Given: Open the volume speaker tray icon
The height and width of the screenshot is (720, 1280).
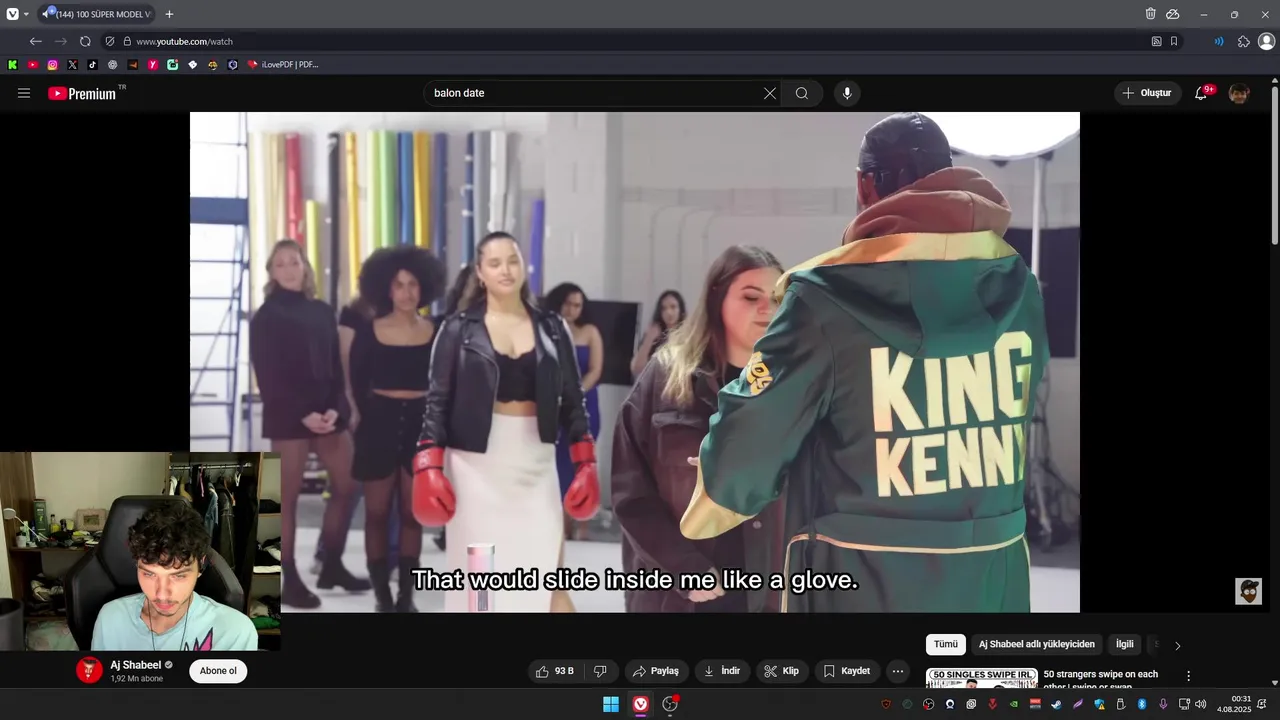Looking at the screenshot, I should click(1200, 704).
